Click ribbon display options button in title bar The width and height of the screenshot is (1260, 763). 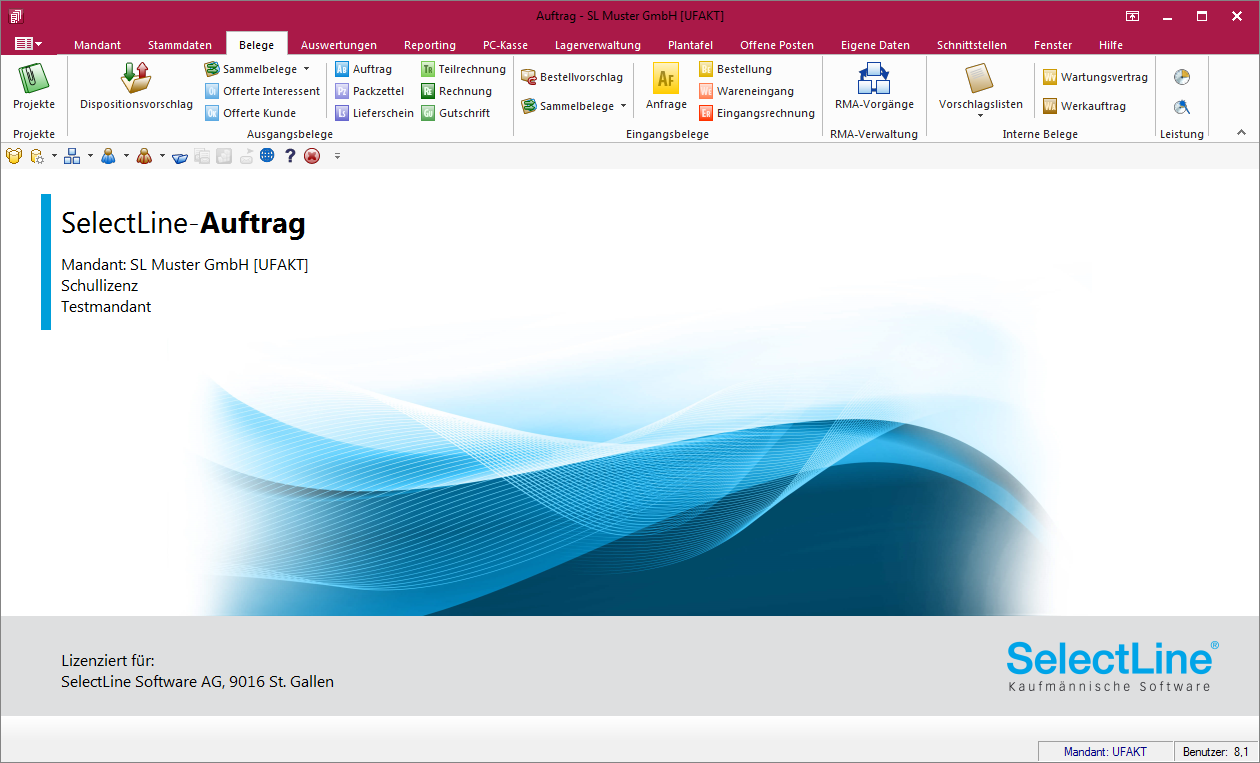(1132, 16)
